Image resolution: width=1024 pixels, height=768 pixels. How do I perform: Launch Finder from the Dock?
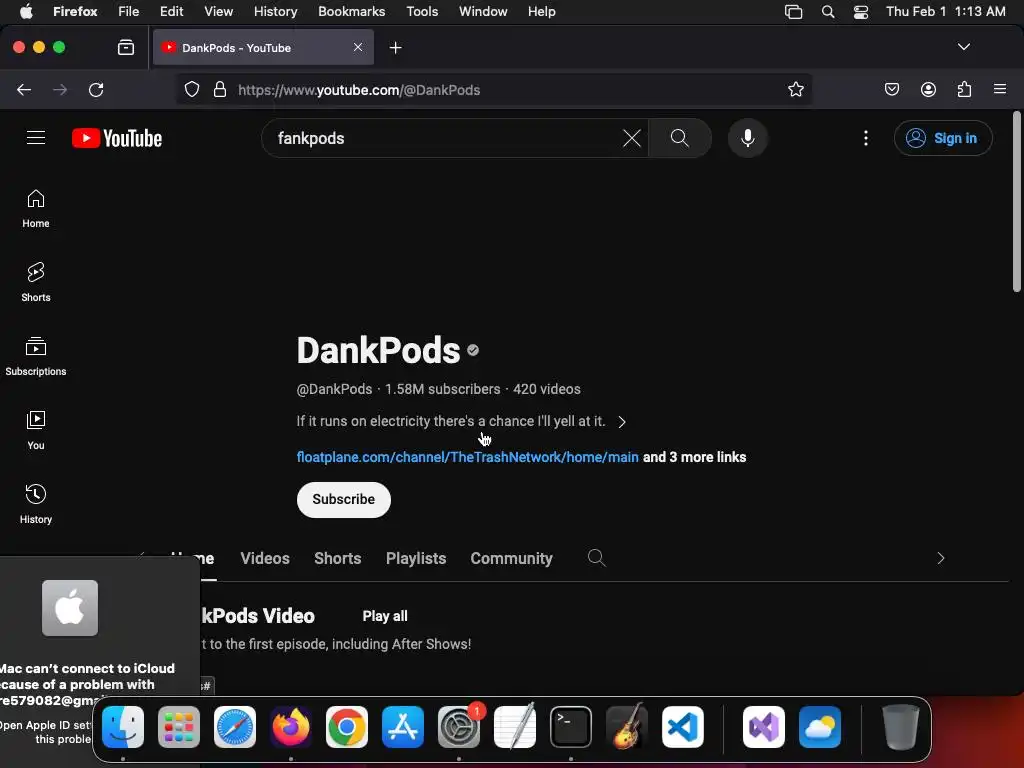click(x=123, y=727)
